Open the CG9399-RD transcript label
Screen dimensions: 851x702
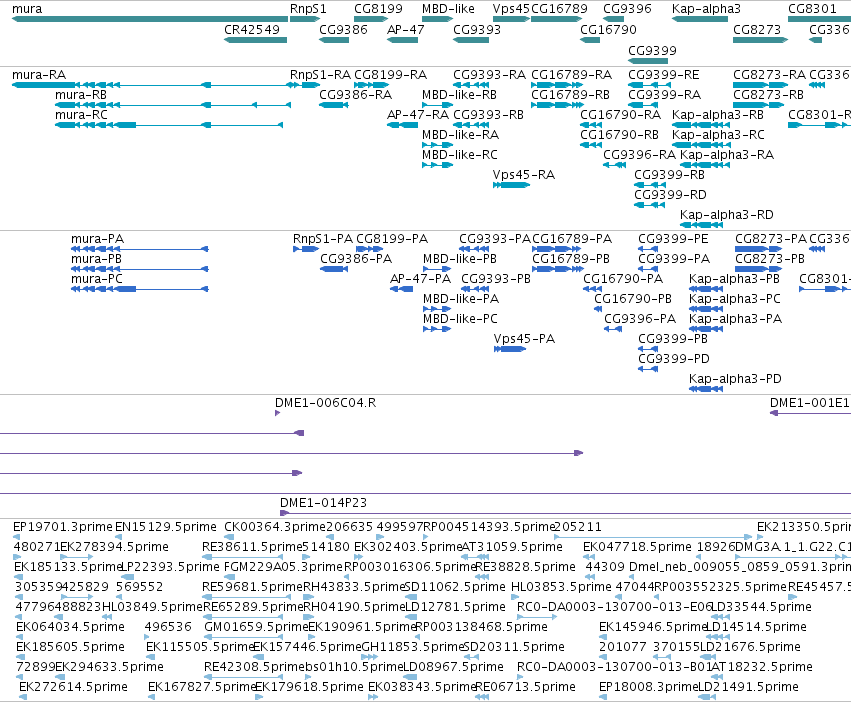(670, 195)
